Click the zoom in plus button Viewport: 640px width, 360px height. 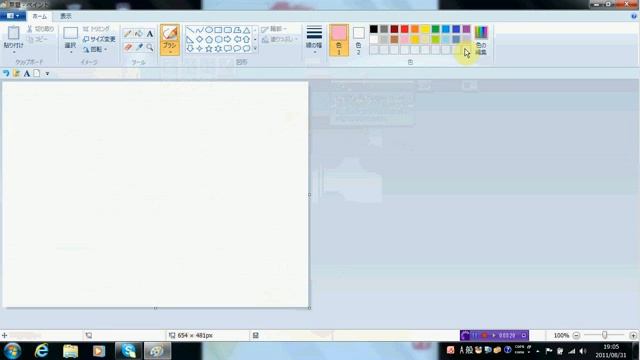coord(633,336)
